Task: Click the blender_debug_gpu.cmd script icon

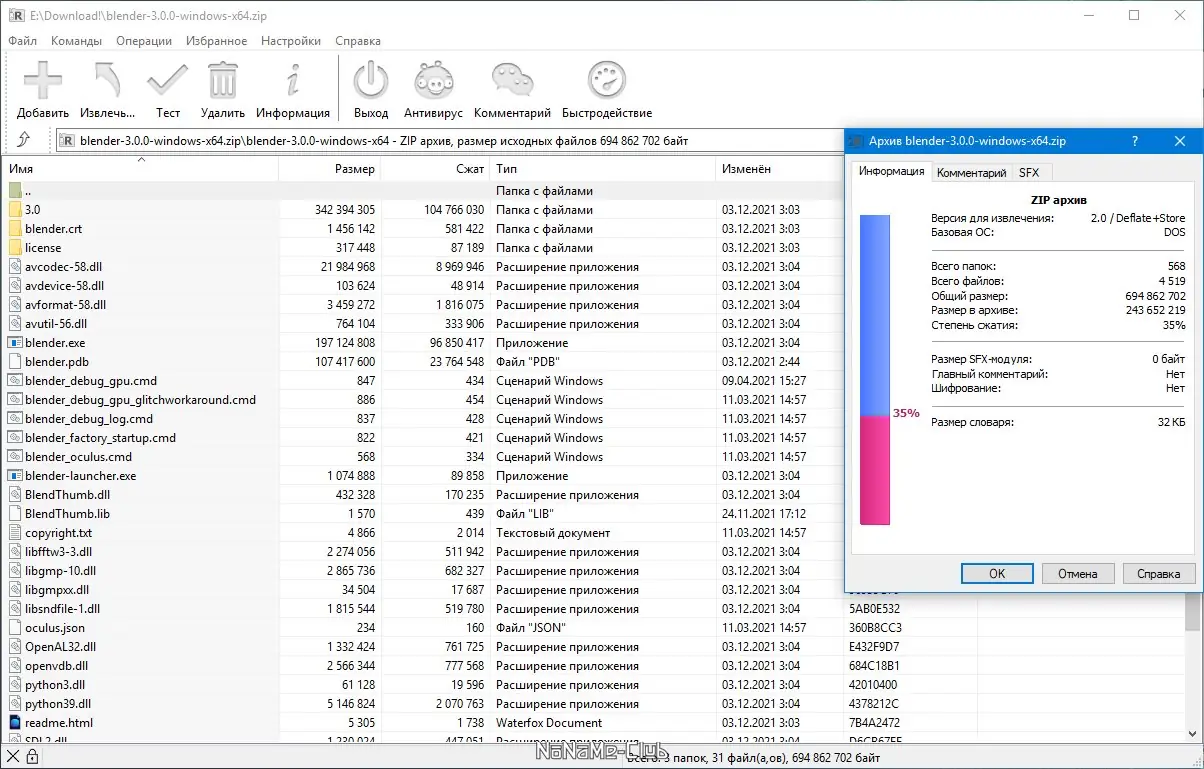Action: [15, 380]
